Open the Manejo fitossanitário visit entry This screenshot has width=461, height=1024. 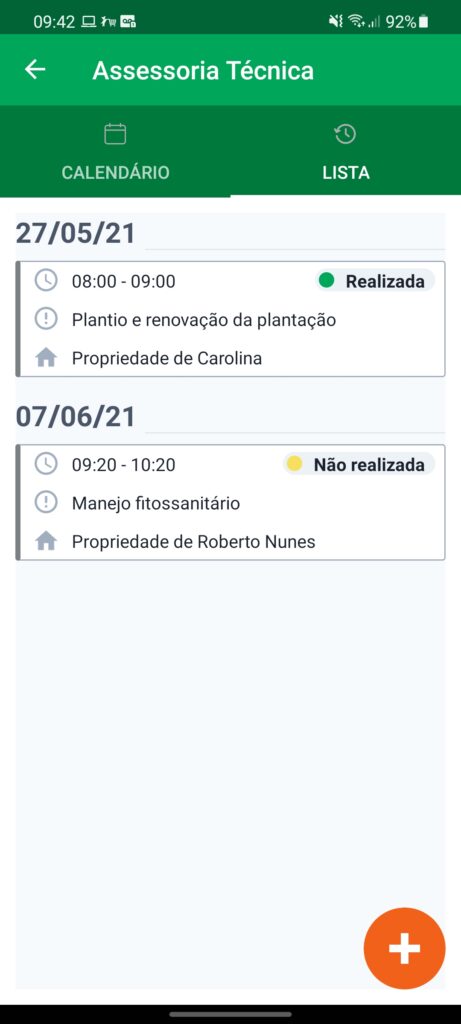point(230,503)
